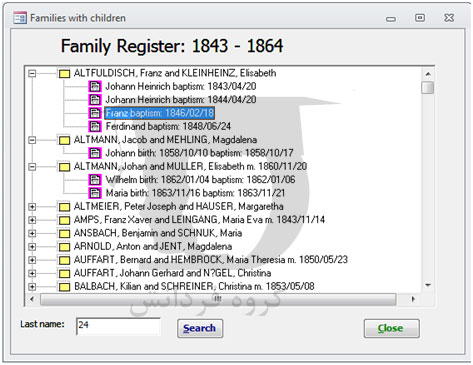Select 'BALBACH, Kilian and SCHREINER, Christina' row
The image size is (473, 365).
tap(194, 287)
